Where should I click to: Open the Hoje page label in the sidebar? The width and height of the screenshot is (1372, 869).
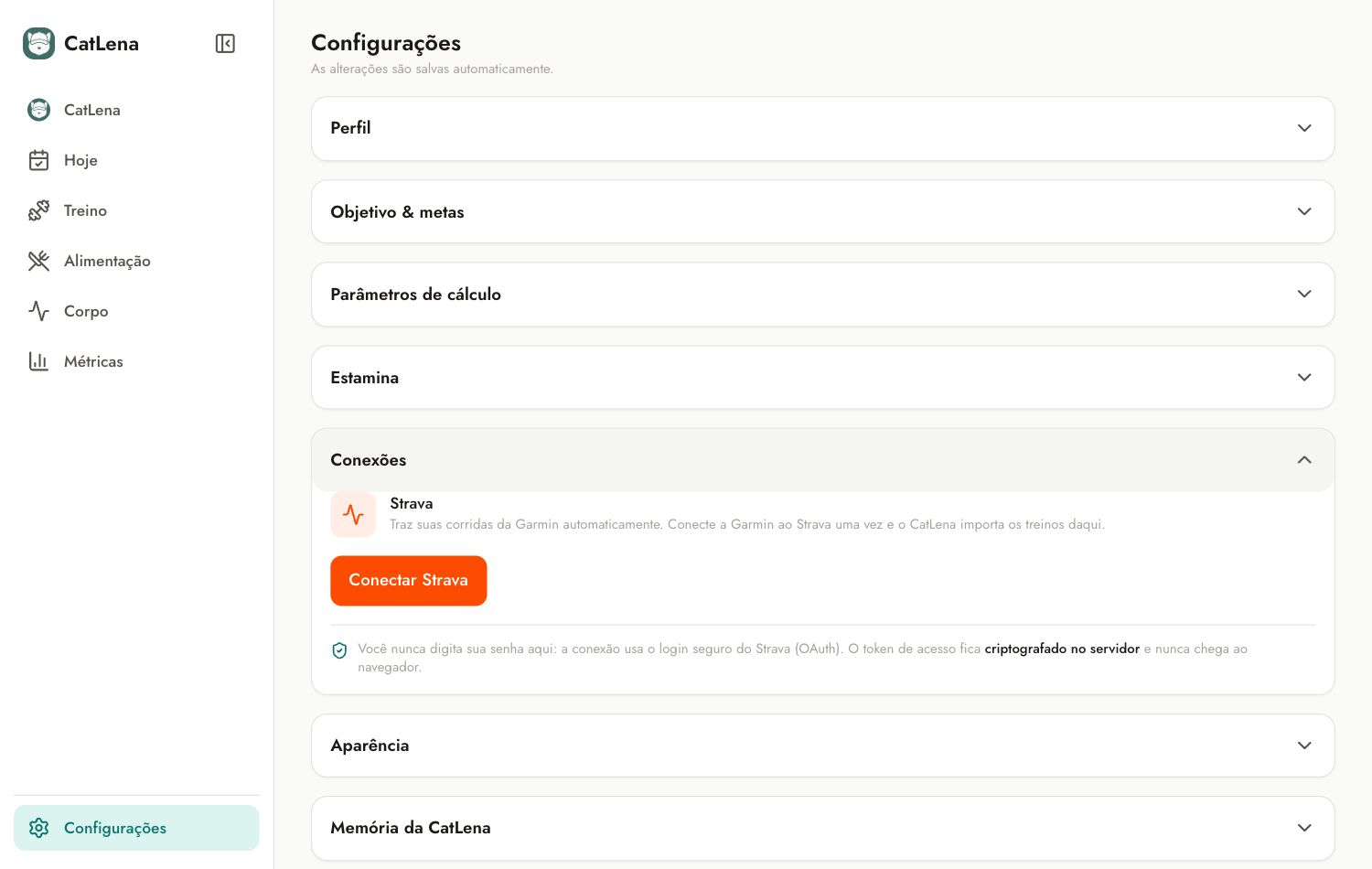click(x=80, y=160)
